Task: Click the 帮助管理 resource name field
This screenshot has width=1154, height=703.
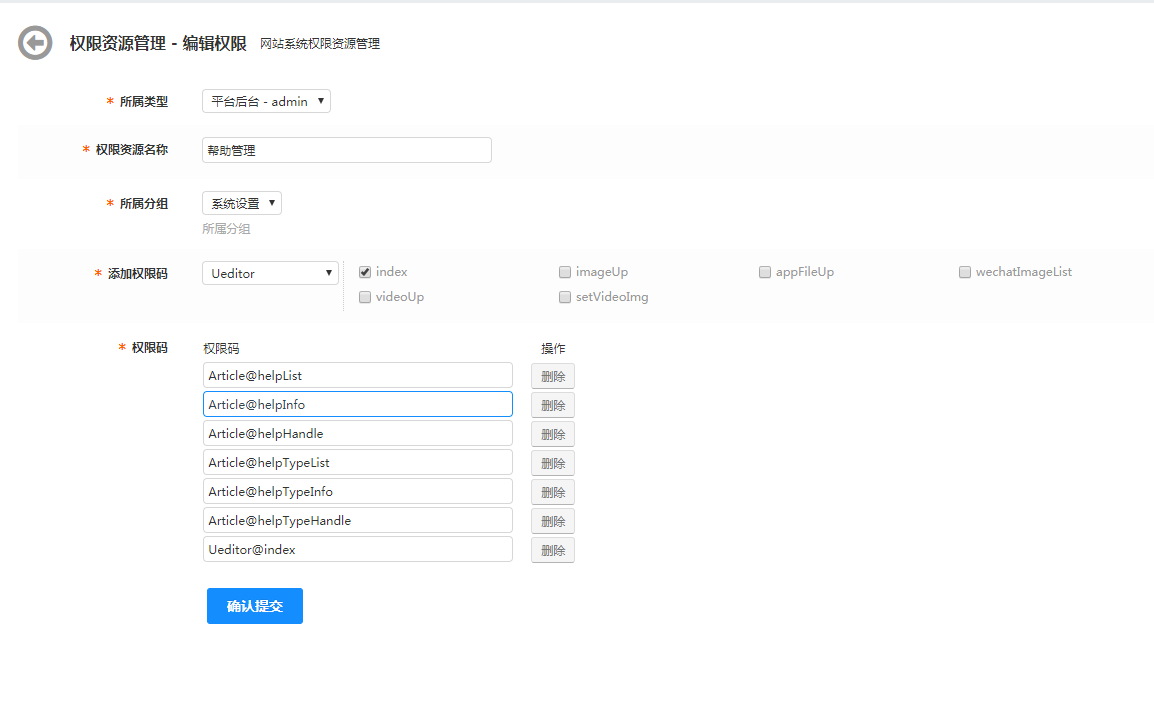Action: point(346,150)
